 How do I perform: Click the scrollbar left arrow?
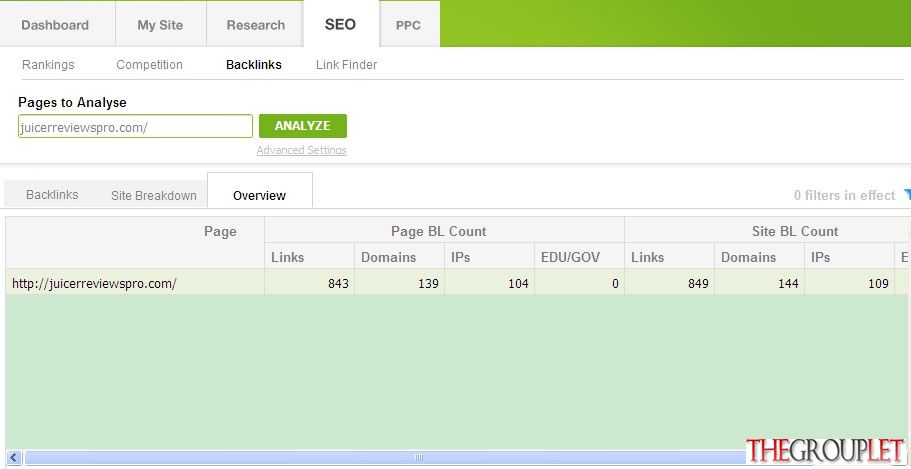pos(15,457)
